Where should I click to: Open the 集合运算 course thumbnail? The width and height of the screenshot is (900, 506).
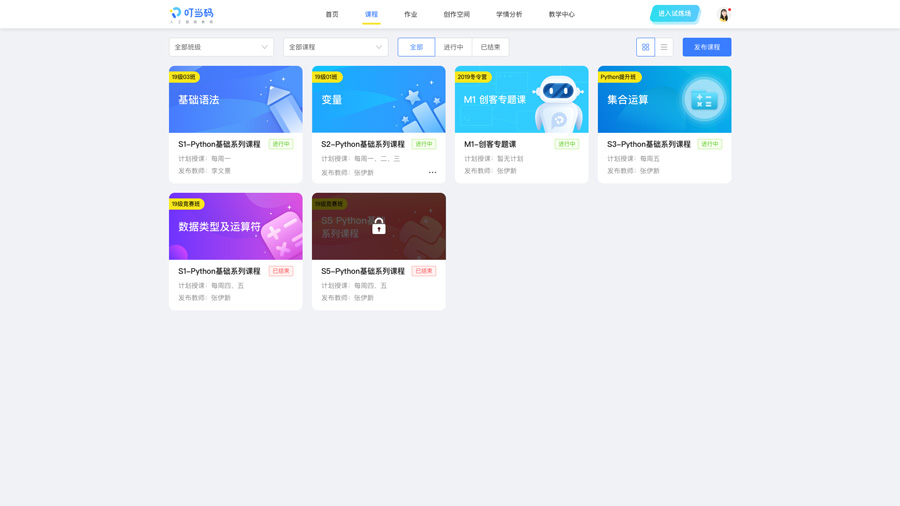coord(664,99)
